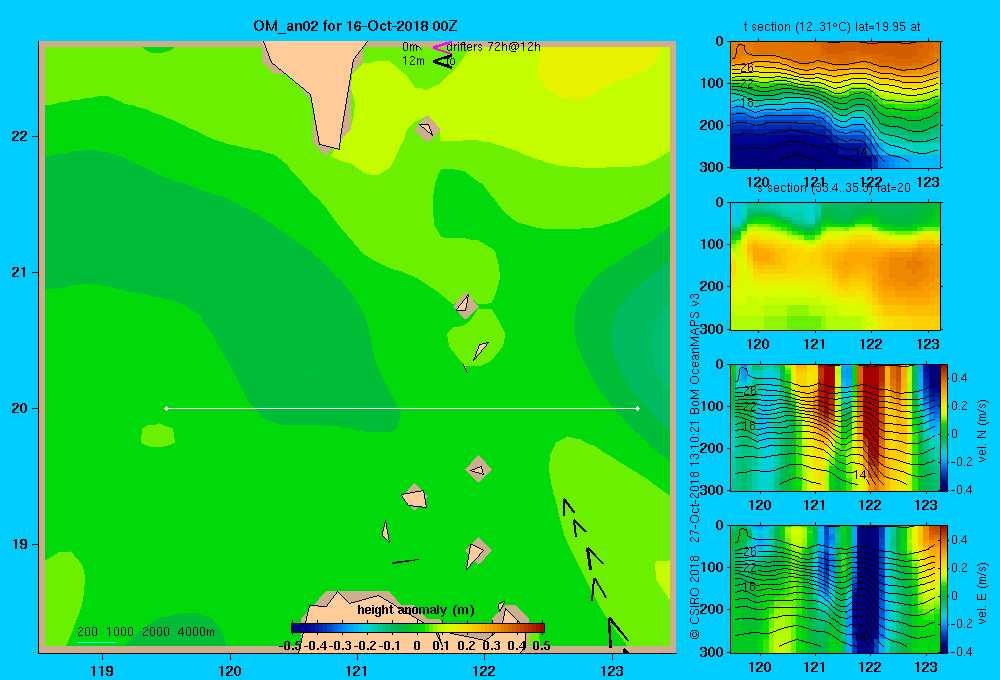Screen dimensions: 1000x680
Task: Click longitude label 123 on the main map
Action: click(x=612, y=670)
